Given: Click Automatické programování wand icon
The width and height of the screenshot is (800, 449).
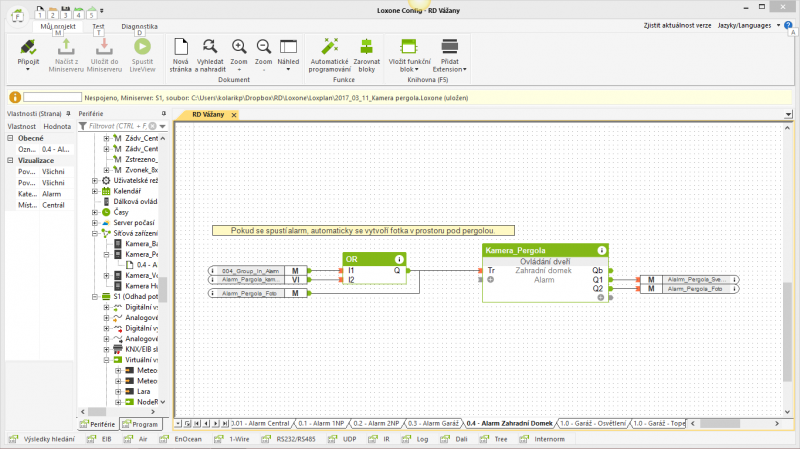Looking at the screenshot, I should [x=329, y=47].
